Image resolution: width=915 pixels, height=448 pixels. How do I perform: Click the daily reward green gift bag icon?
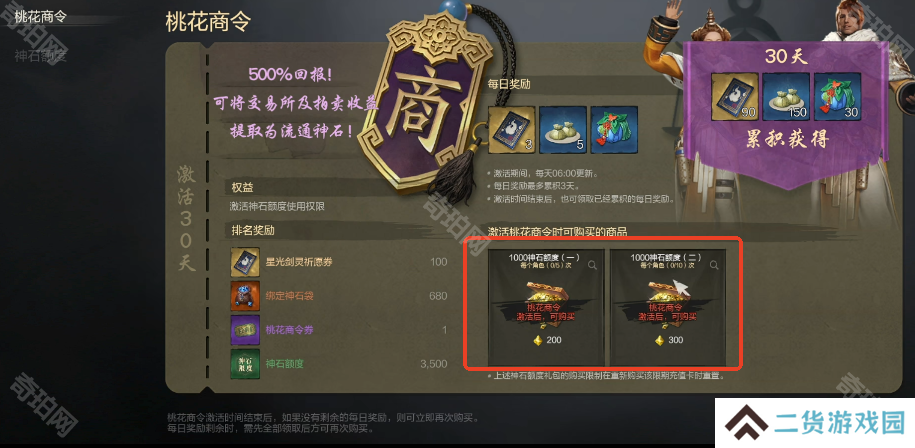[x=614, y=130]
